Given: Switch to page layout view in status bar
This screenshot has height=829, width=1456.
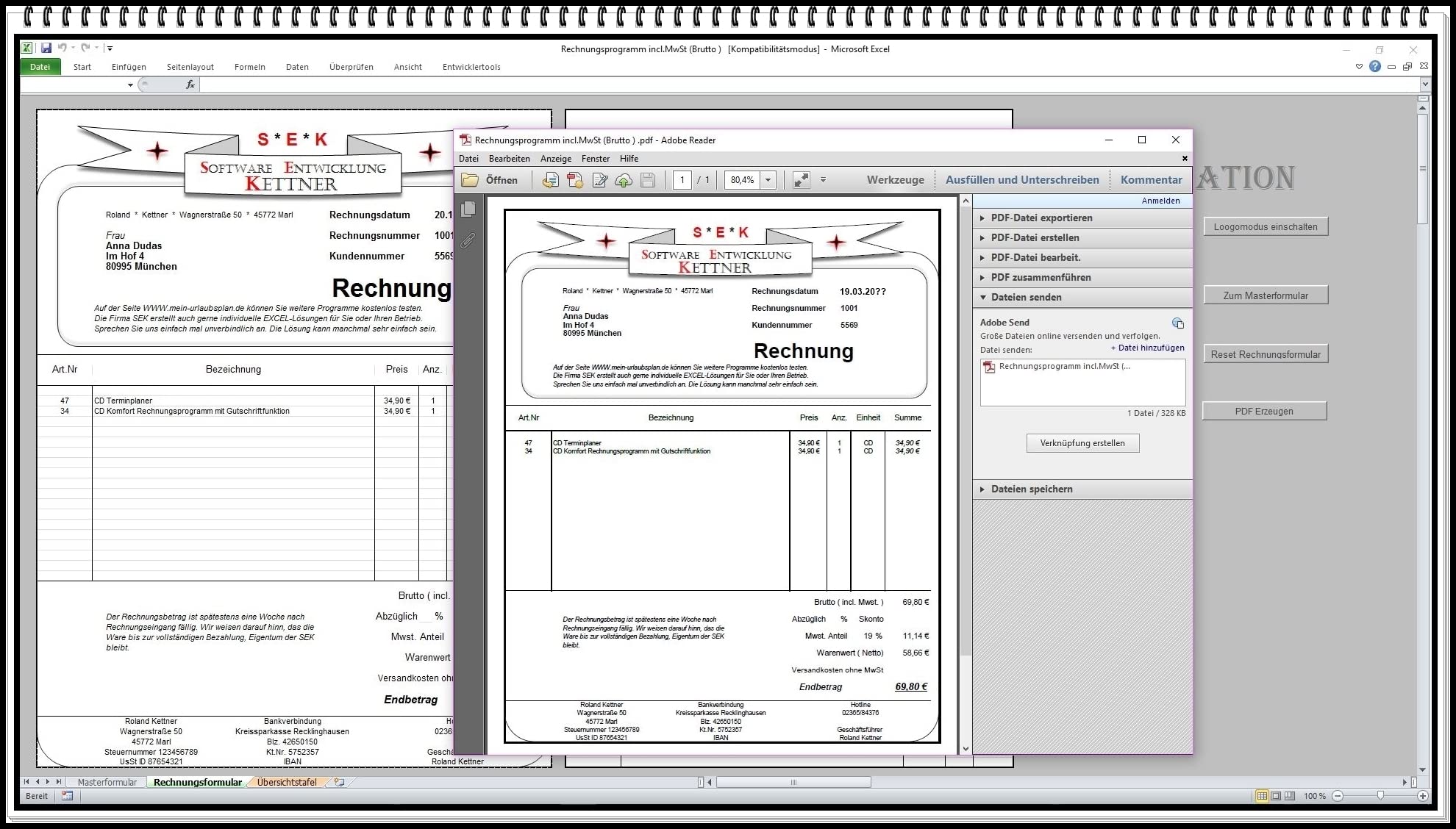Looking at the screenshot, I should [x=1276, y=796].
